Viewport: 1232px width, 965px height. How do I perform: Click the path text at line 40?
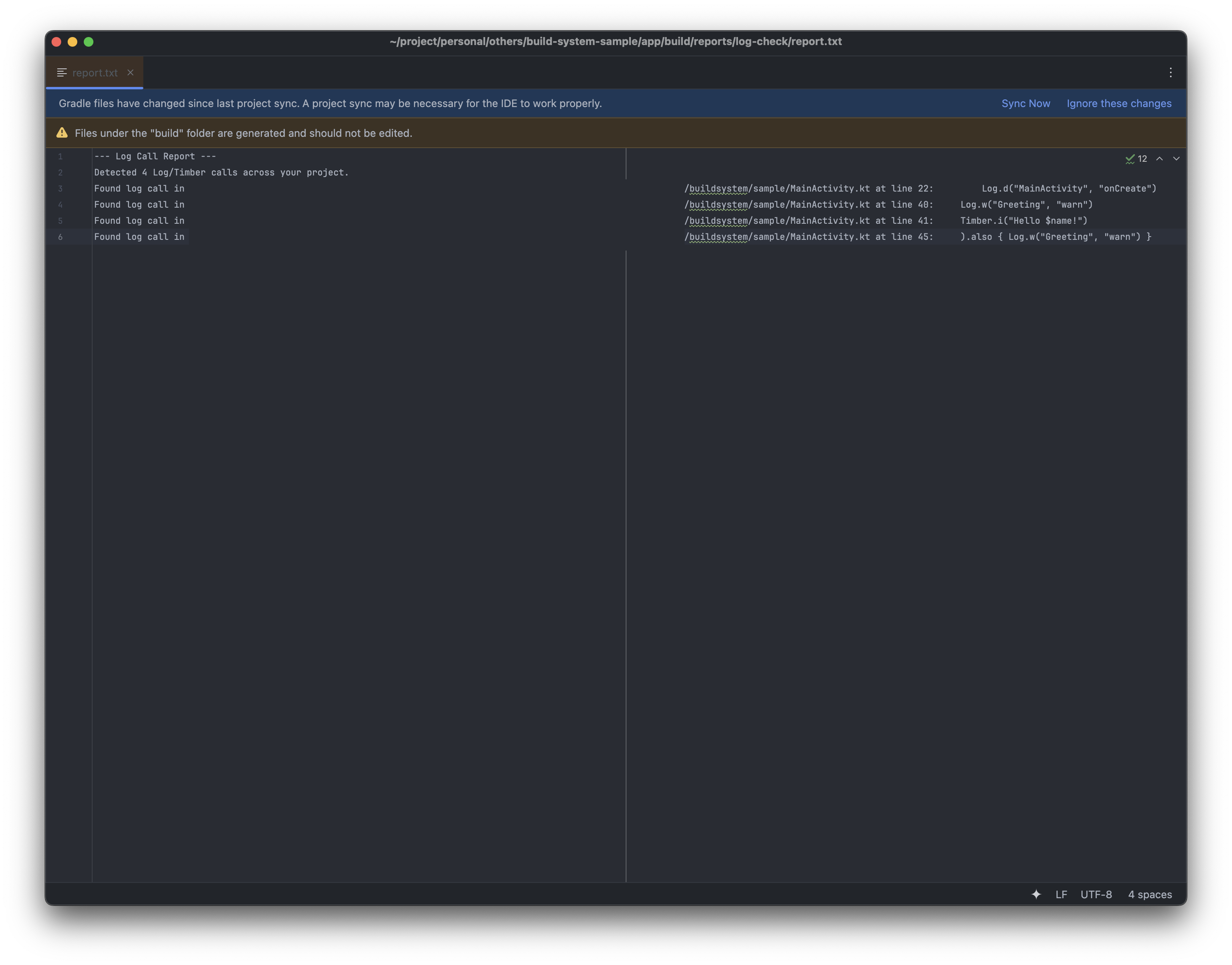[x=809, y=204]
